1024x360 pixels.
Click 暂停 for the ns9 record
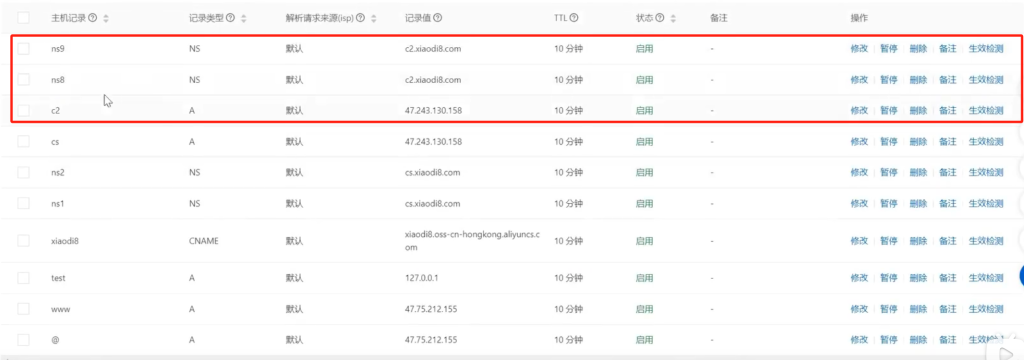click(x=888, y=49)
